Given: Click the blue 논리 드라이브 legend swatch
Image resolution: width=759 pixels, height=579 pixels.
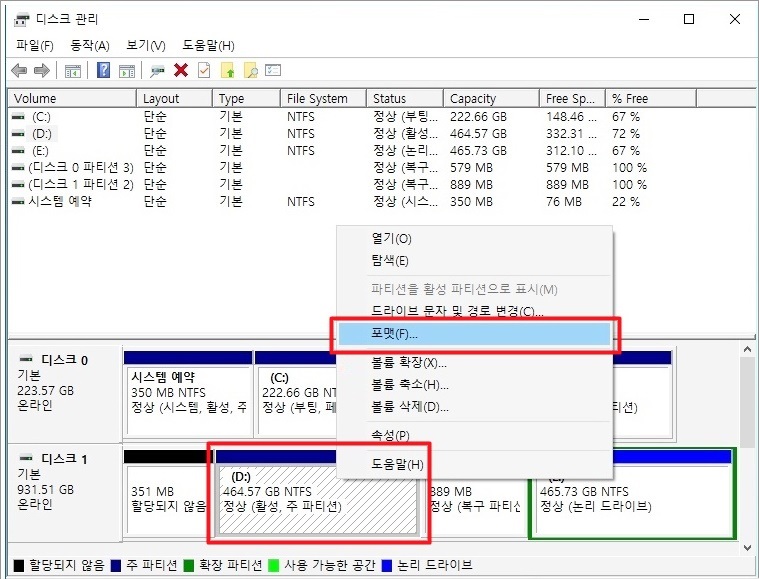Looking at the screenshot, I should 386,565.
